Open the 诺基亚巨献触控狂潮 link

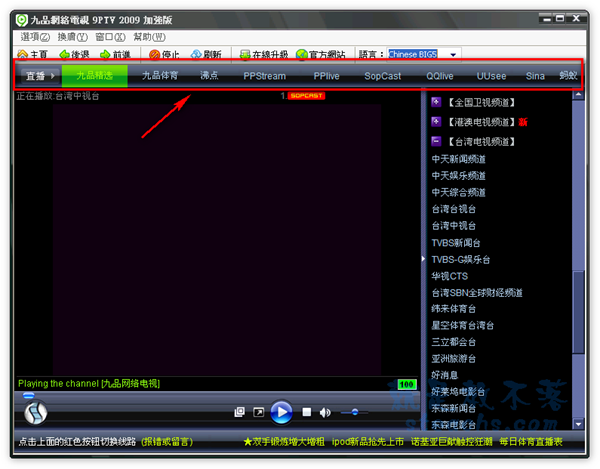pos(452,442)
